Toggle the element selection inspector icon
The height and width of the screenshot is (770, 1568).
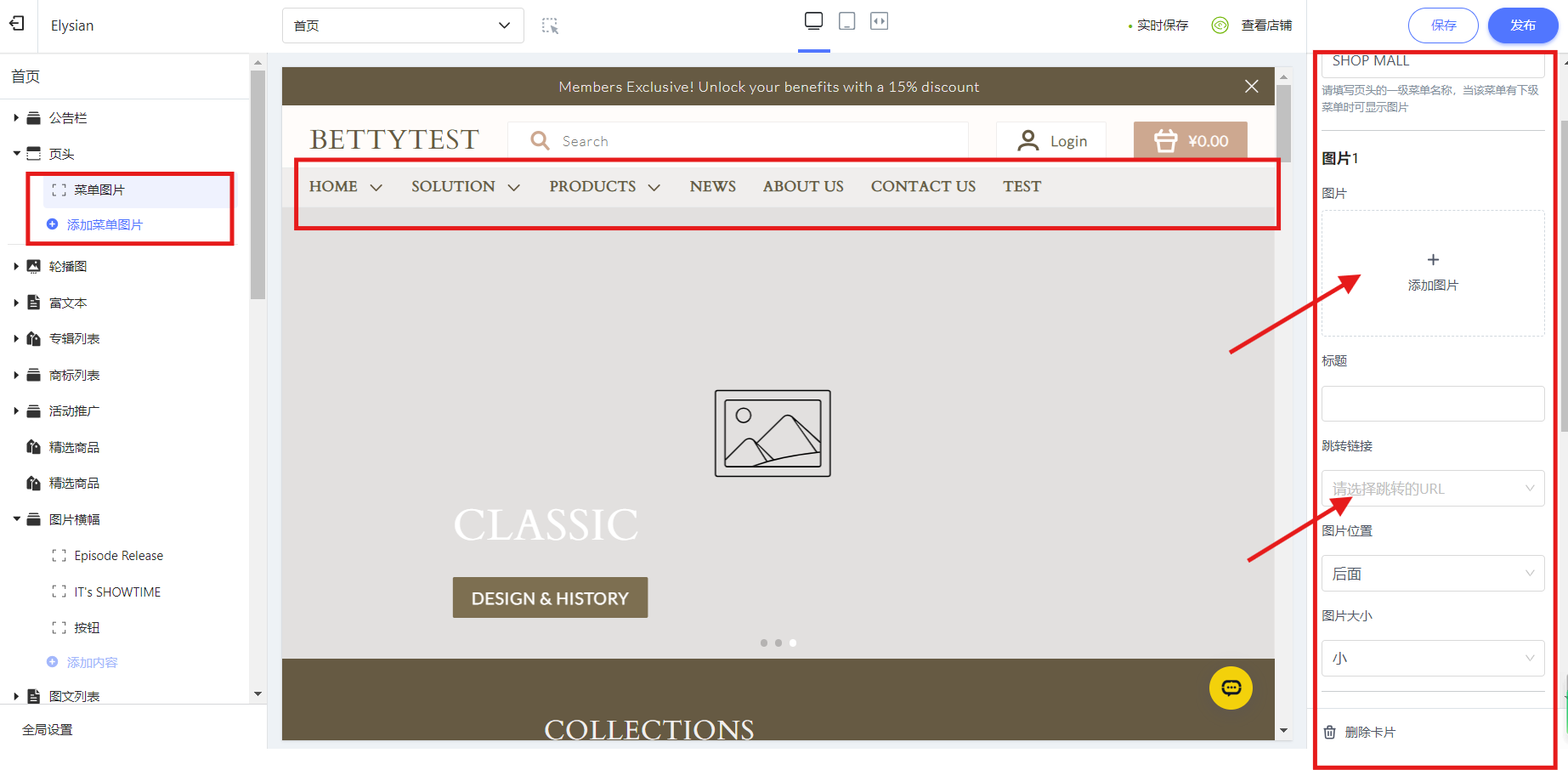551,25
